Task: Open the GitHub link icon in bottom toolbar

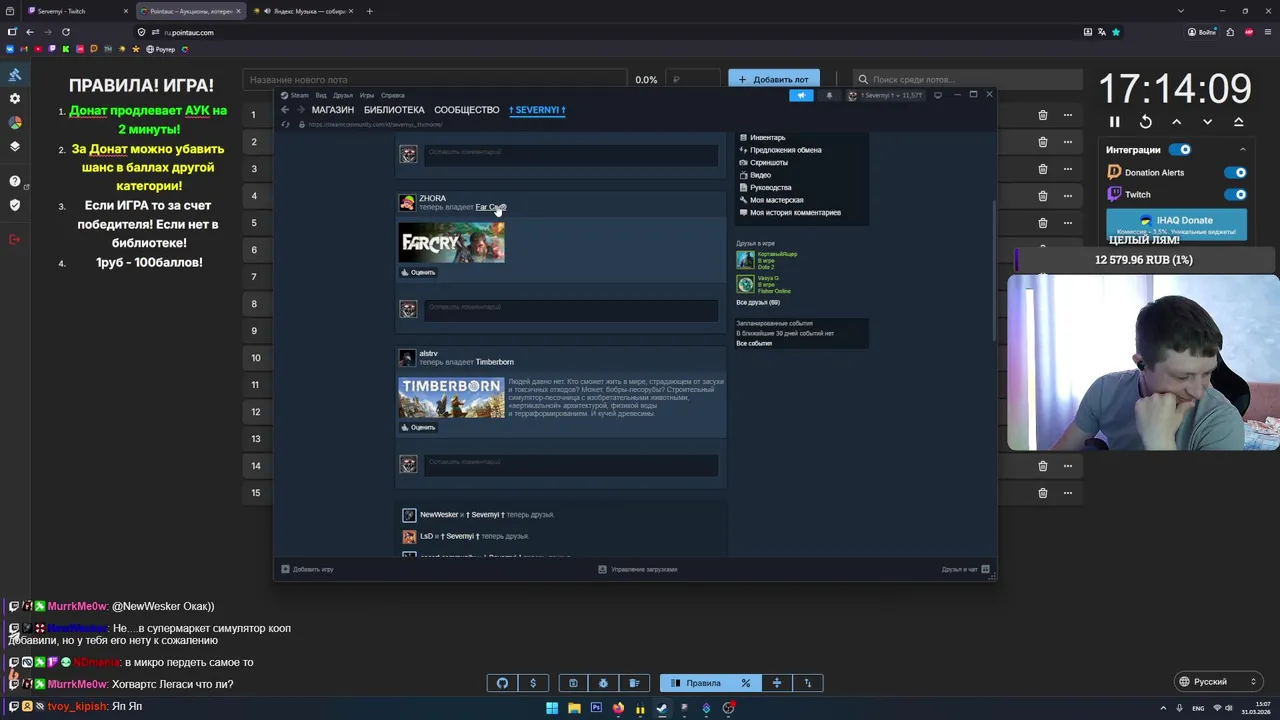Action: tap(503, 683)
